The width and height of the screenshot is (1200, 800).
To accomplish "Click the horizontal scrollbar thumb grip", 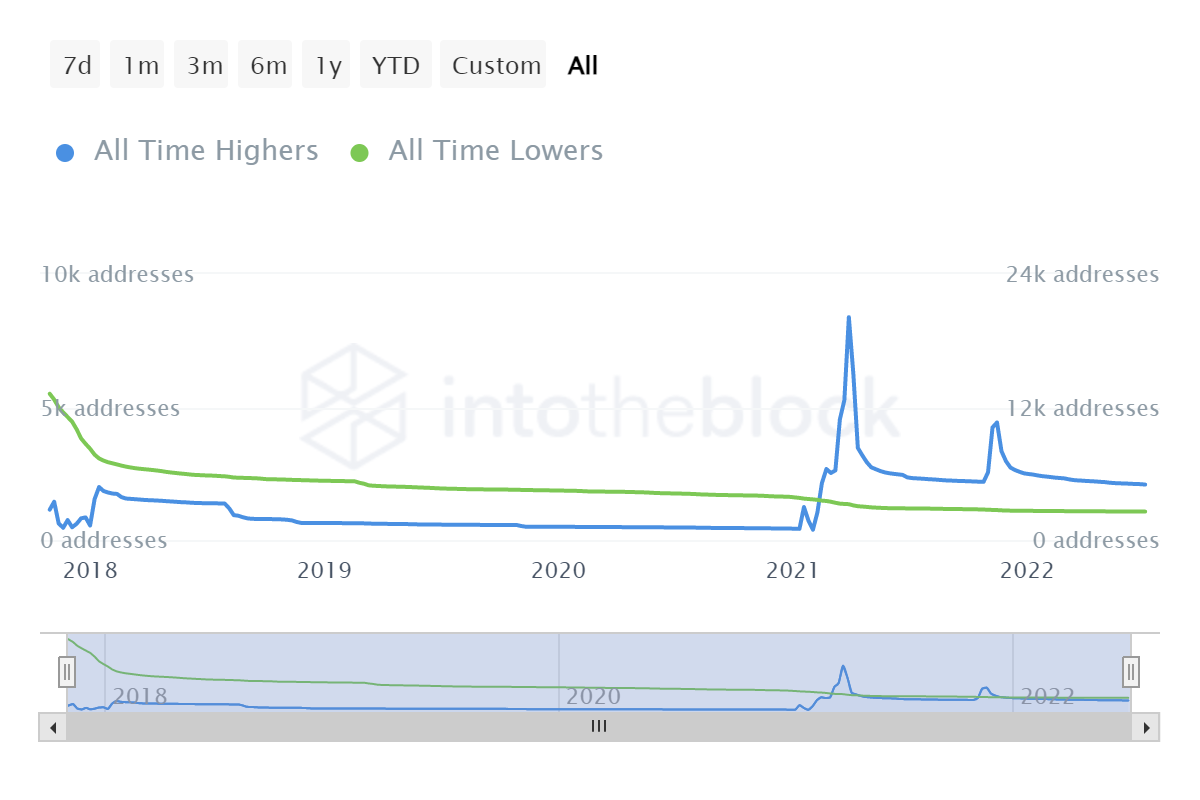I will coord(598,728).
